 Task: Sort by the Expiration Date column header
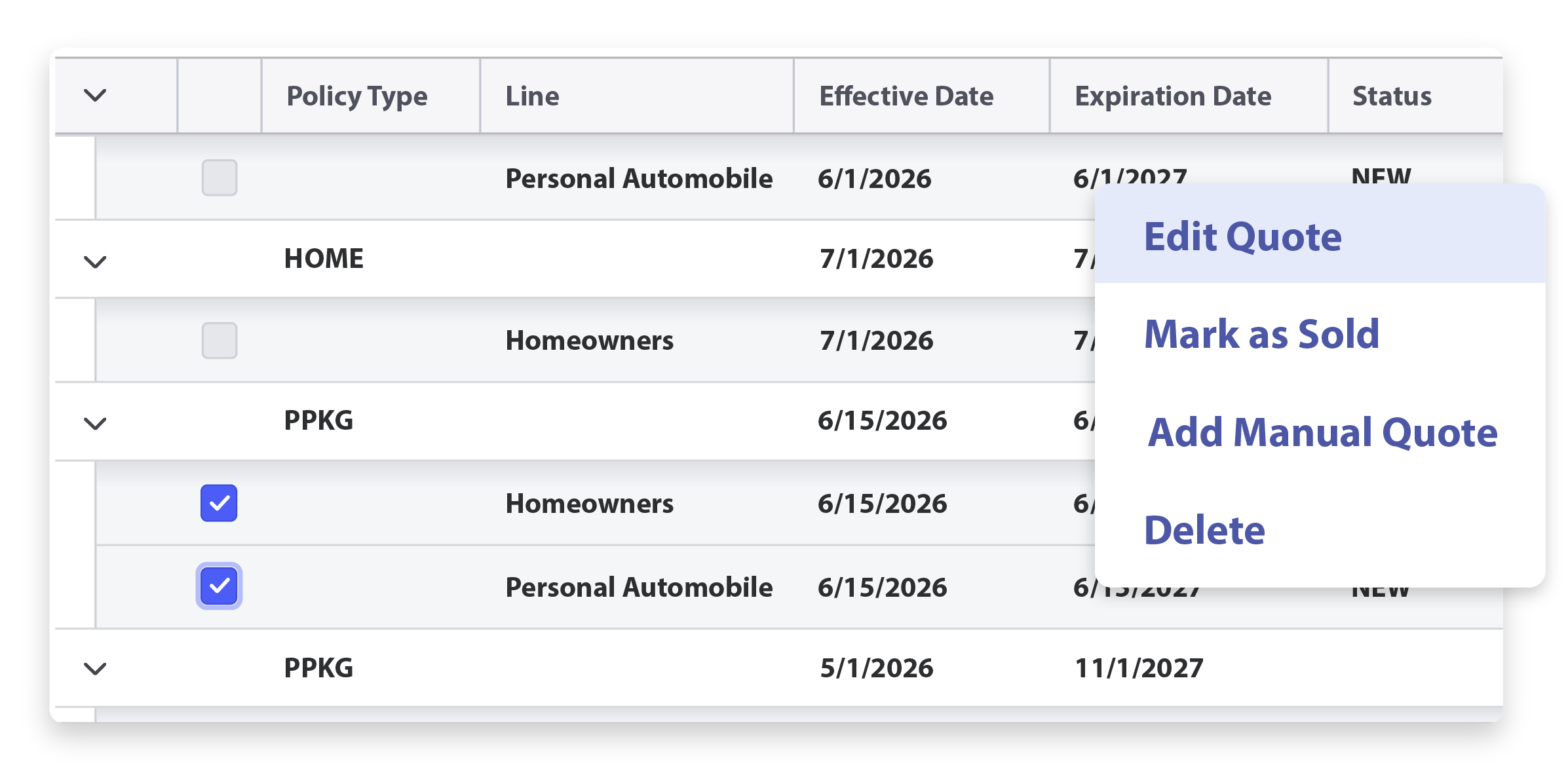point(1173,96)
